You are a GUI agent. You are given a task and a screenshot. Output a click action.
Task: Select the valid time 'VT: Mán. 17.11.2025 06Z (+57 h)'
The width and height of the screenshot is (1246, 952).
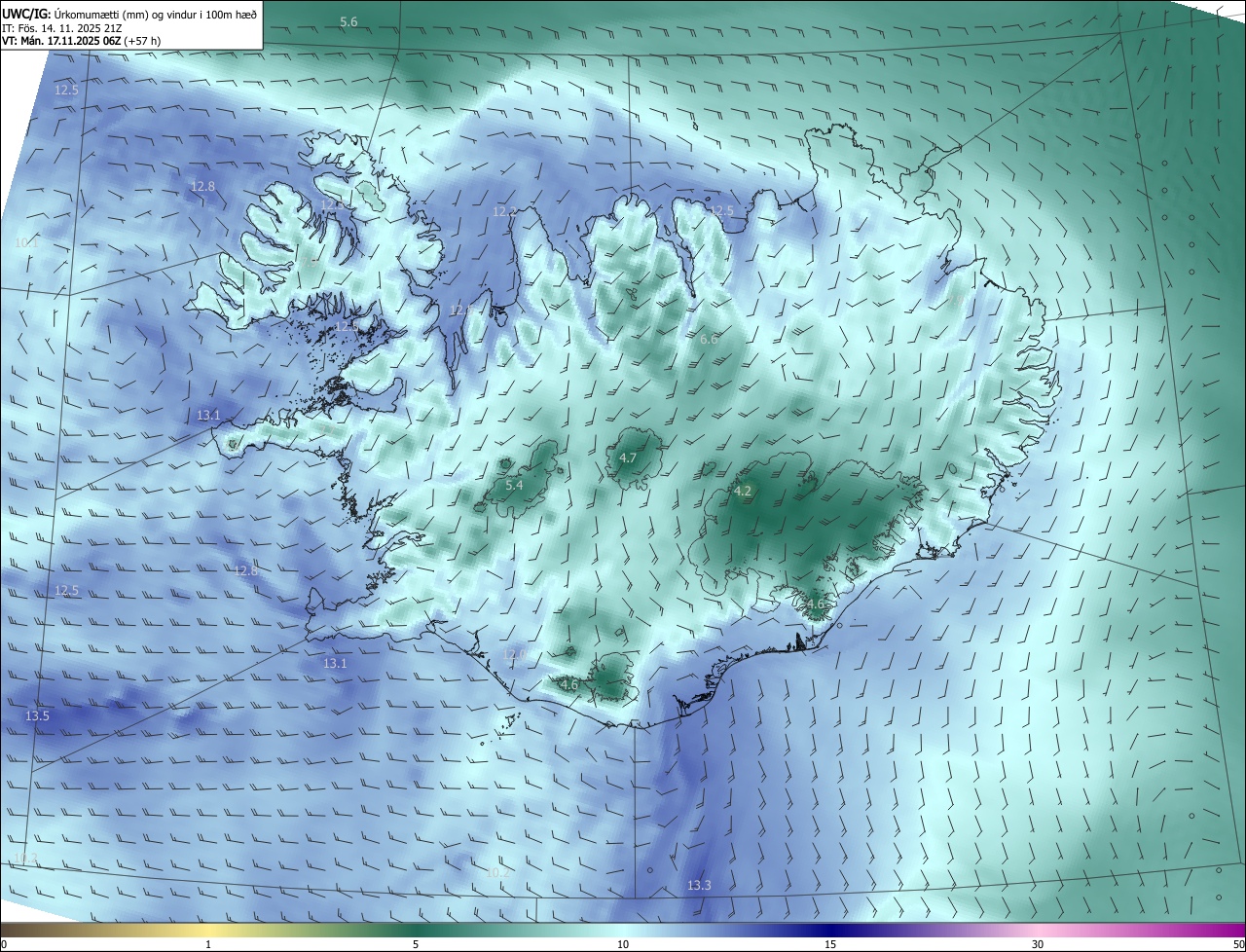(x=83, y=41)
